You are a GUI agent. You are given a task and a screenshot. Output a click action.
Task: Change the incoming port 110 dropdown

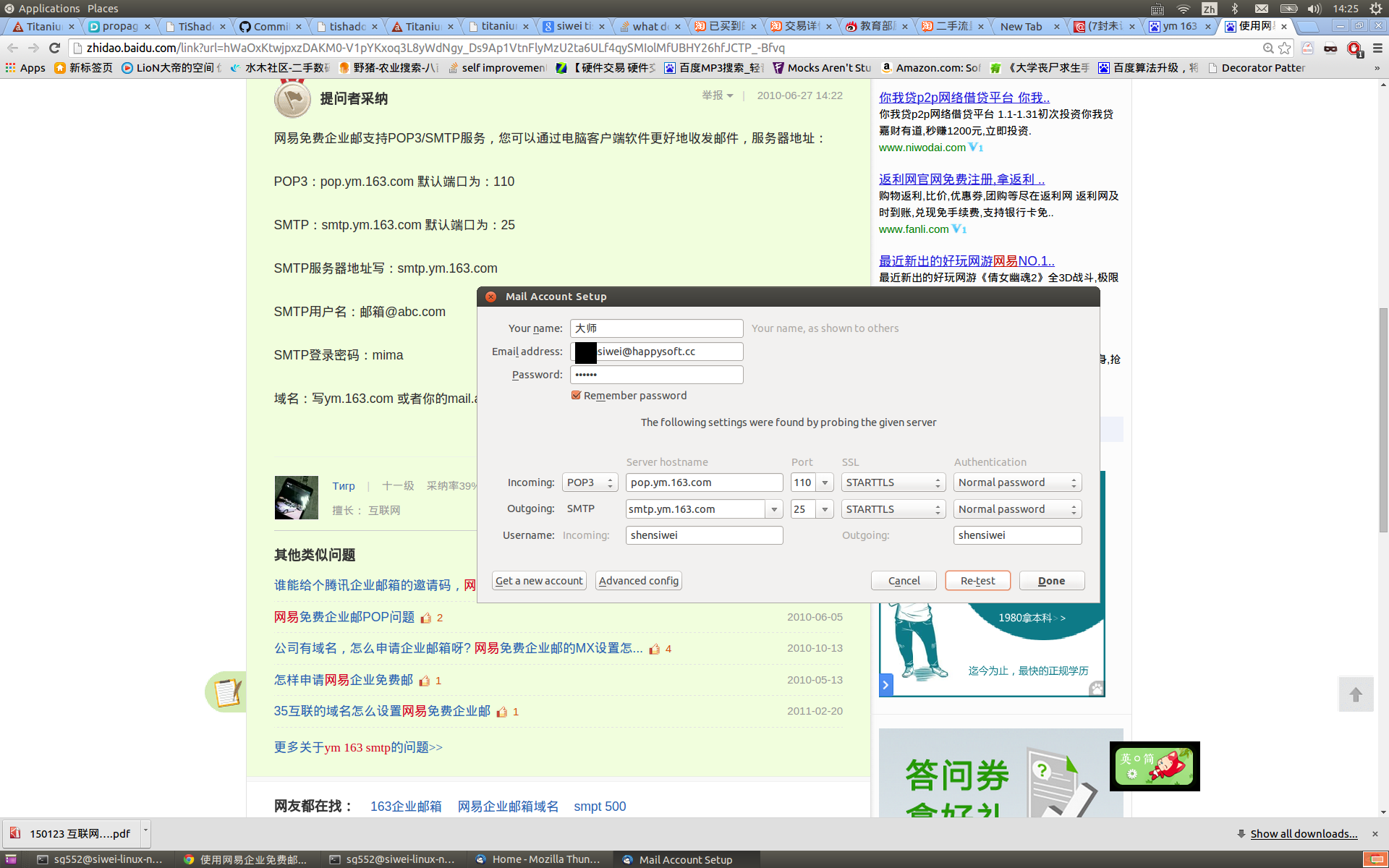click(x=825, y=482)
